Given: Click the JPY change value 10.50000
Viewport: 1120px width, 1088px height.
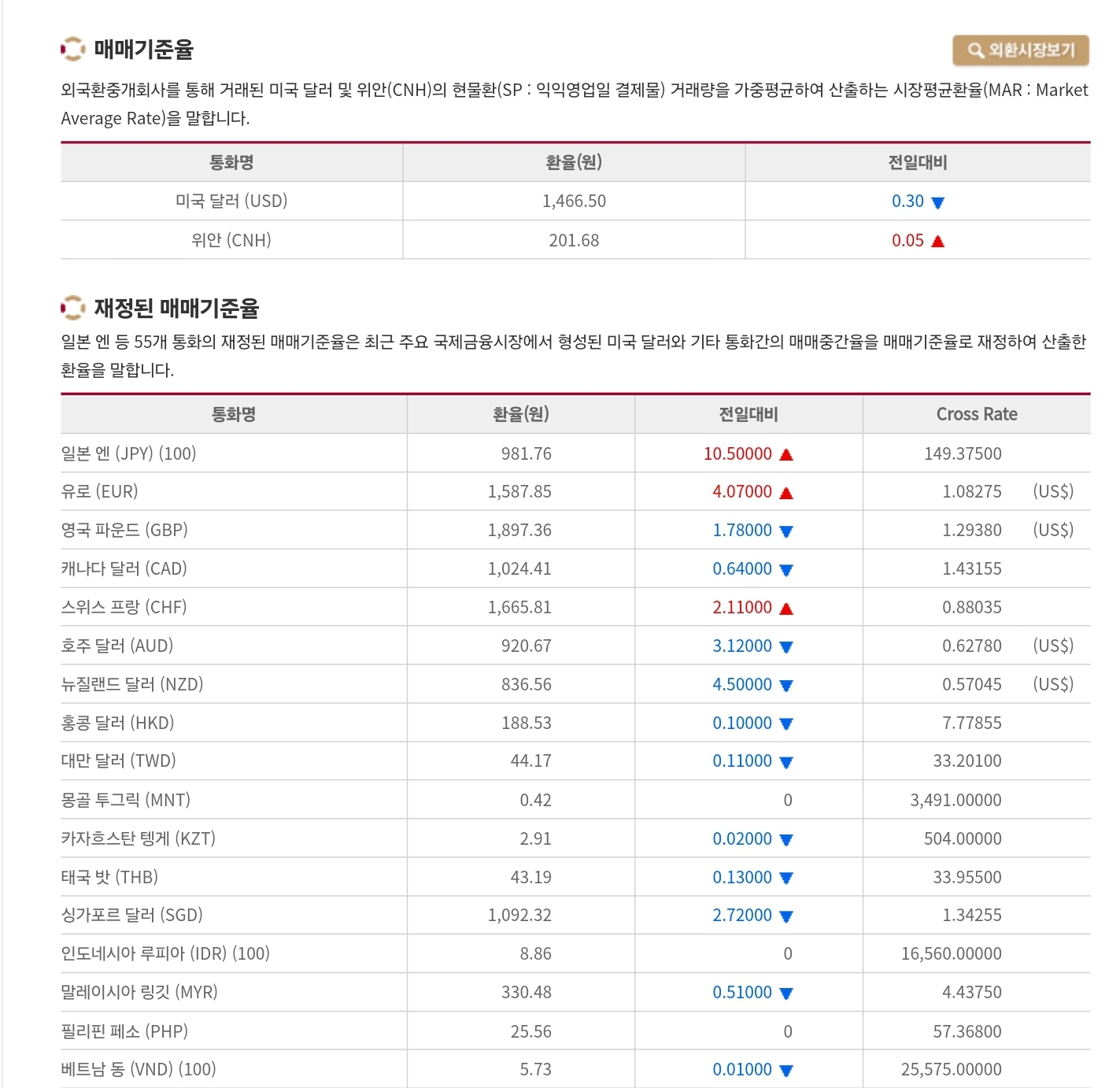Looking at the screenshot, I should [737, 453].
